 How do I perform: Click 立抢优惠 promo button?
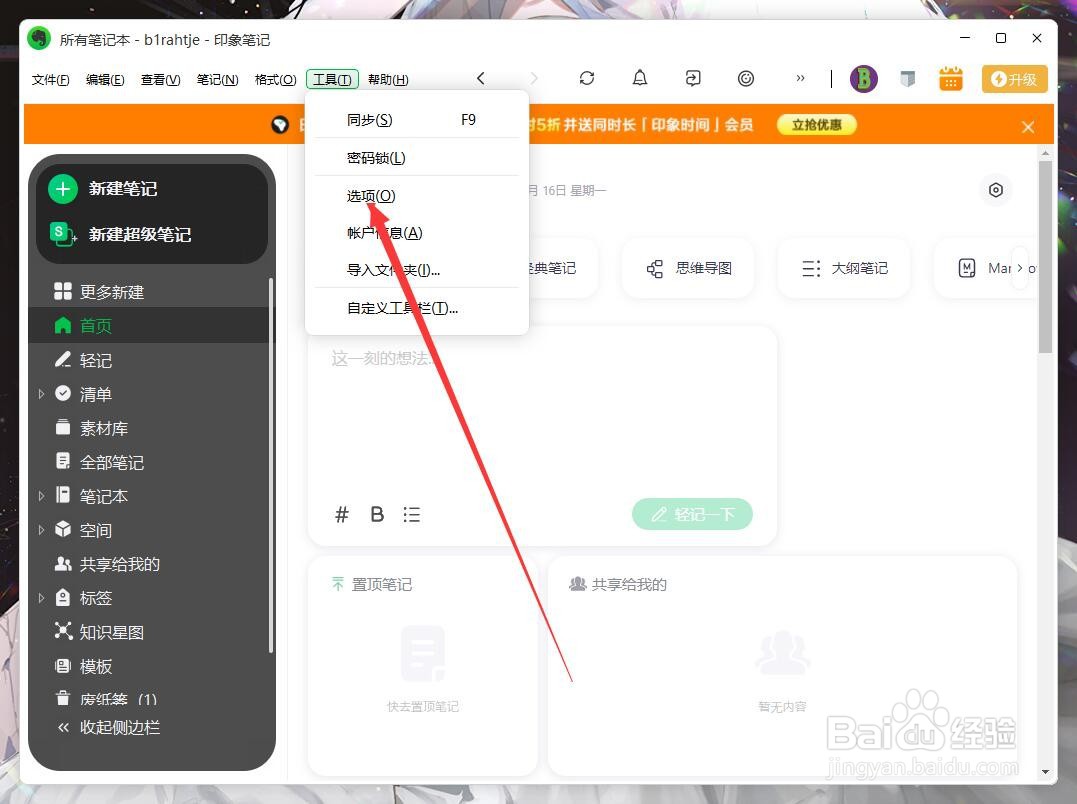click(817, 124)
